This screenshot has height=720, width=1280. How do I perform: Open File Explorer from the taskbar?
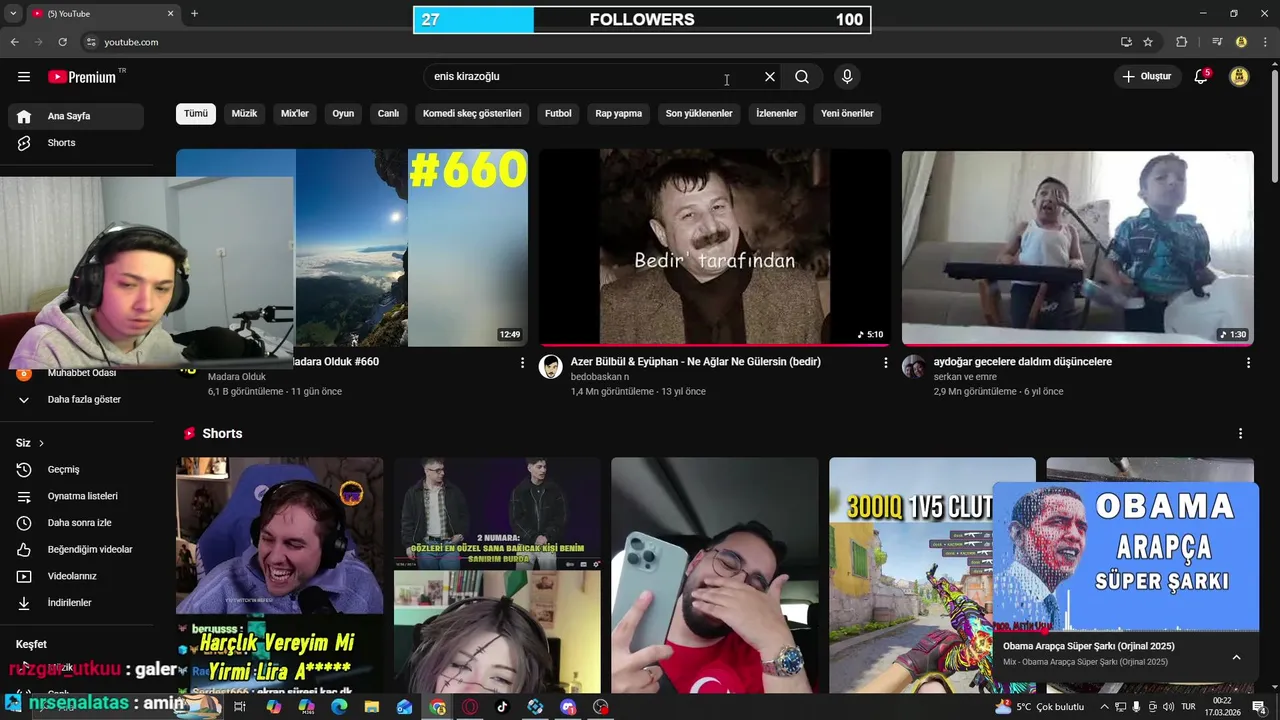[x=372, y=707]
